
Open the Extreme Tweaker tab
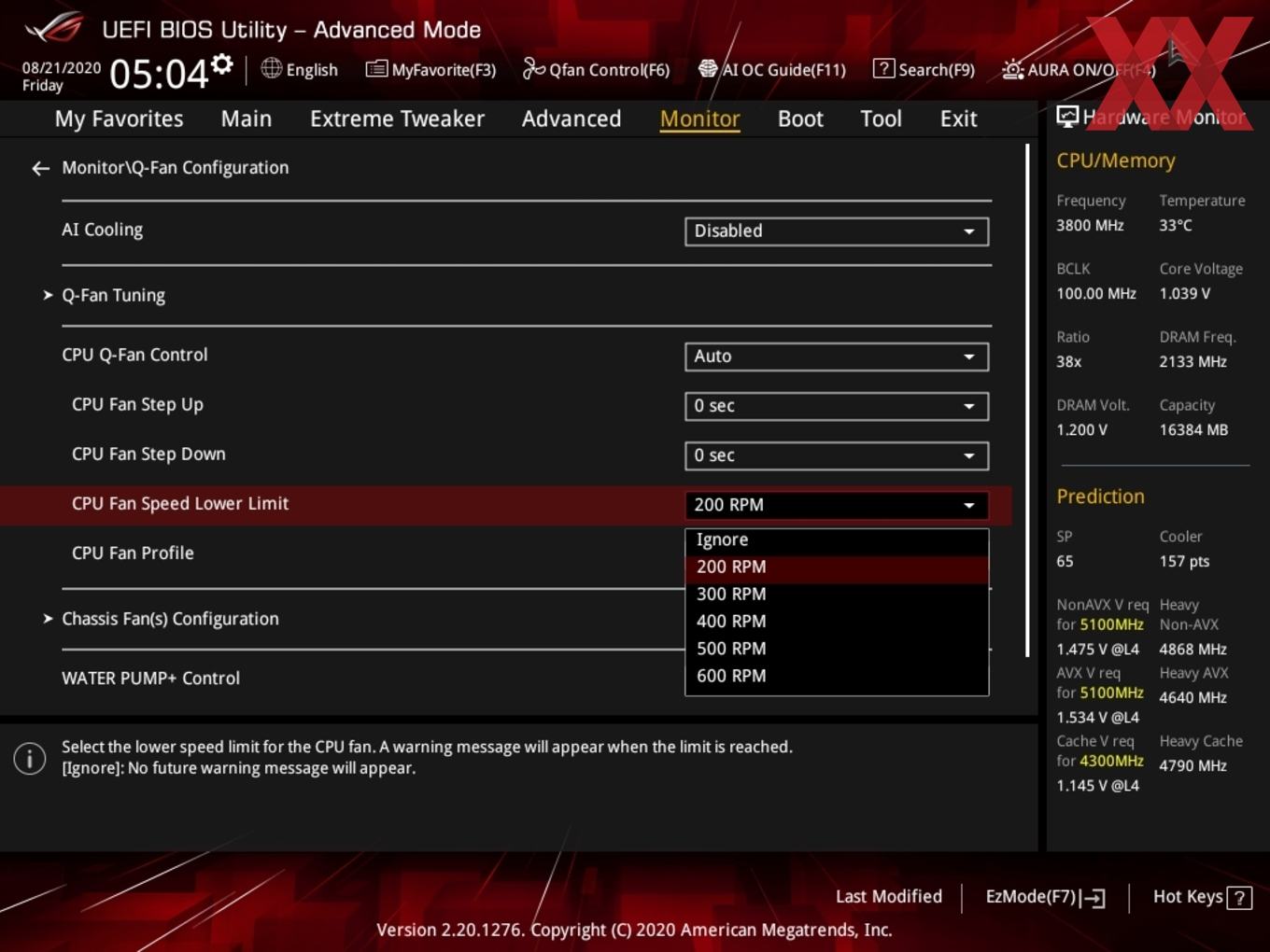(397, 119)
